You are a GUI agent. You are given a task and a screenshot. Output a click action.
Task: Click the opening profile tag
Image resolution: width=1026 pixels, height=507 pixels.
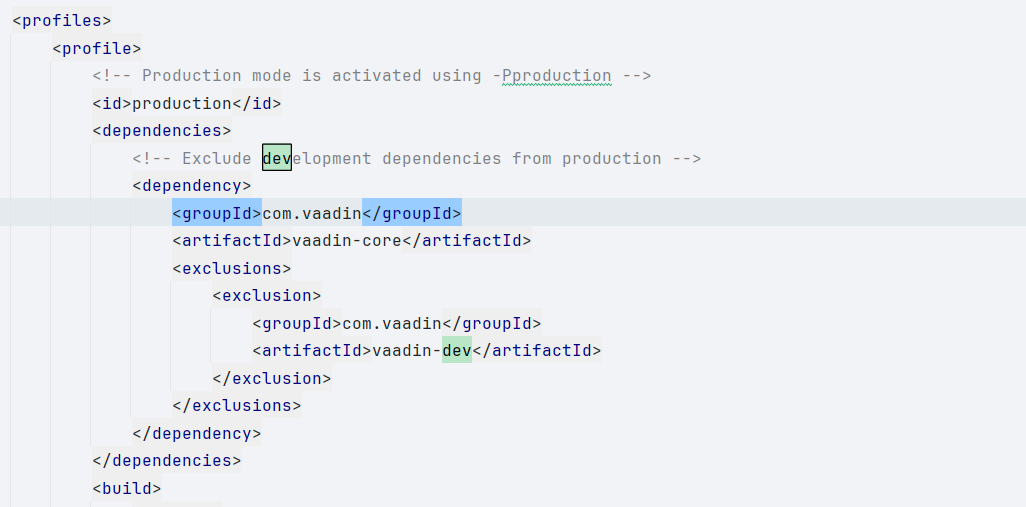click(96, 48)
